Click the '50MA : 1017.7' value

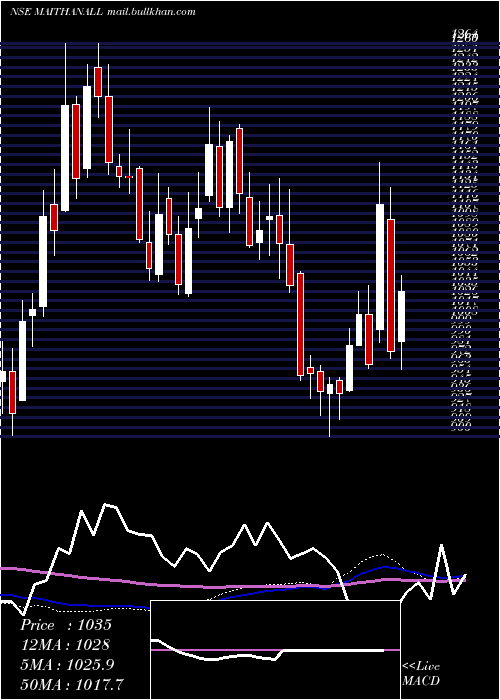point(72,684)
